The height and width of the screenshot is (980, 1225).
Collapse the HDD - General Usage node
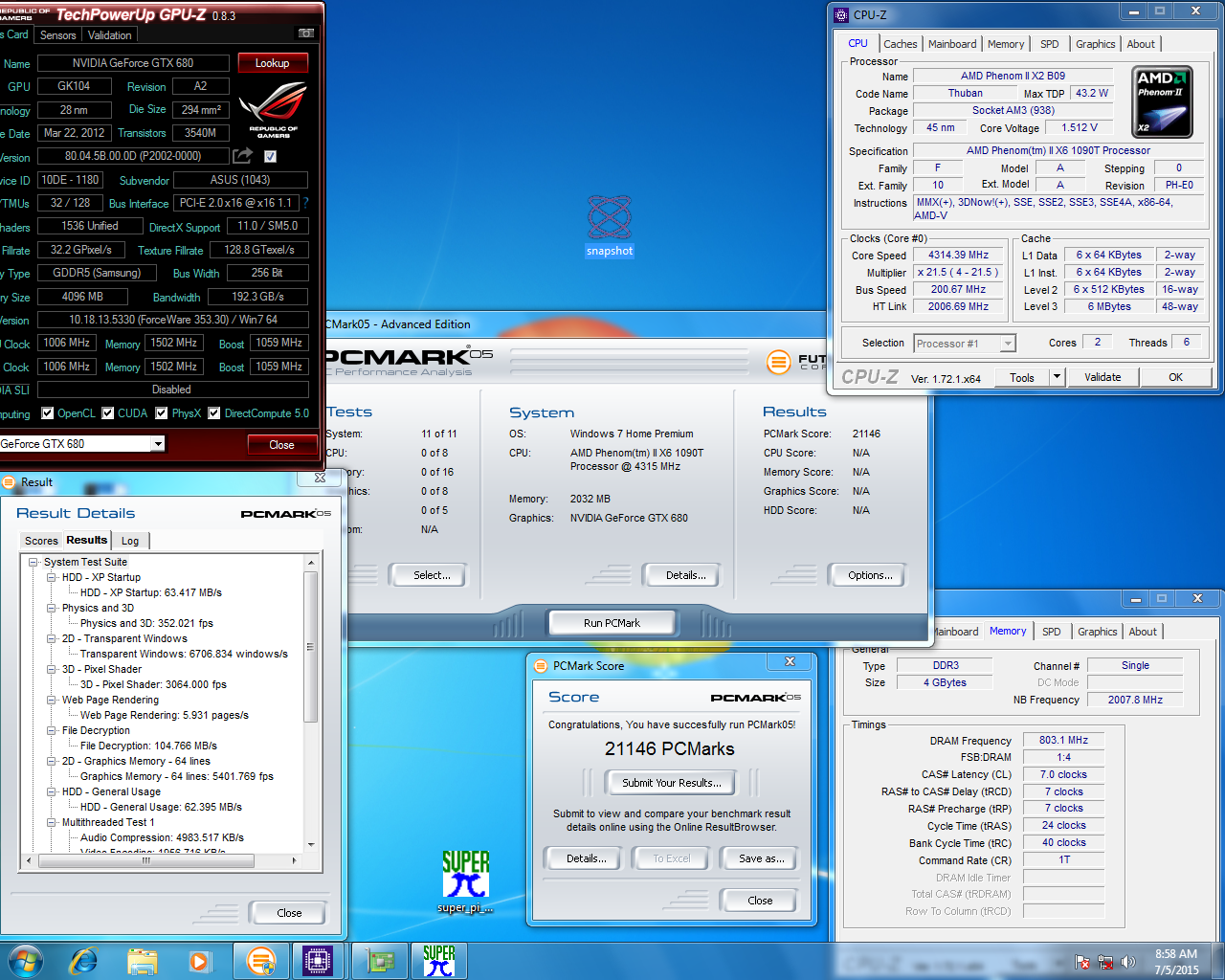point(52,792)
